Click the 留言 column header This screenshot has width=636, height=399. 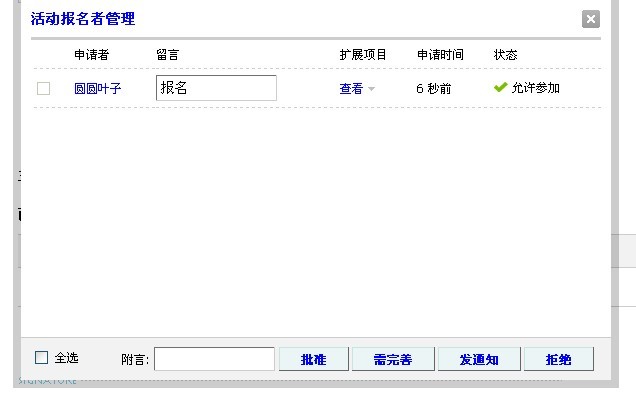(168, 55)
